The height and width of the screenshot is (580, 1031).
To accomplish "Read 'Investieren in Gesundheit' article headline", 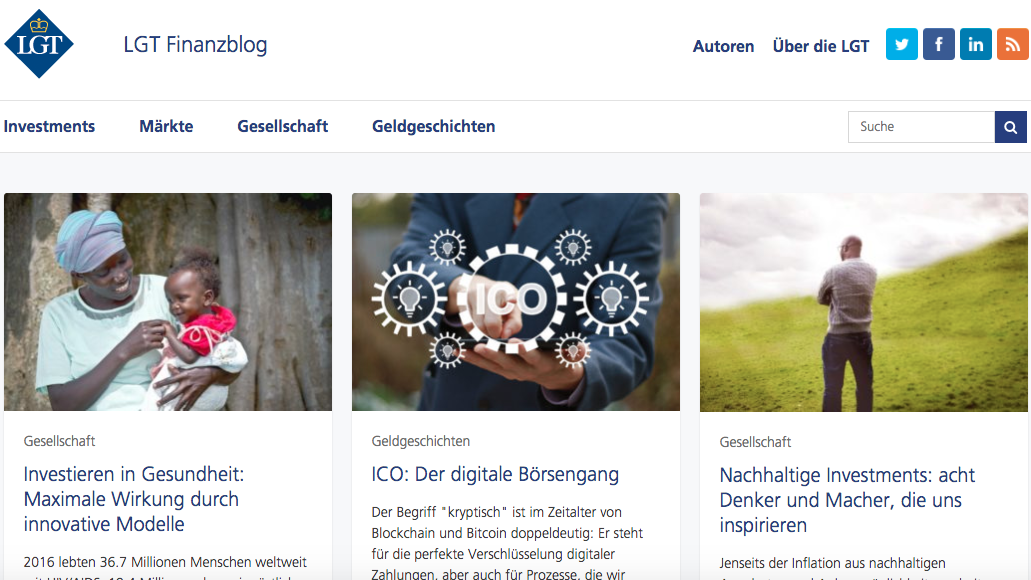I will click(x=134, y=499).
